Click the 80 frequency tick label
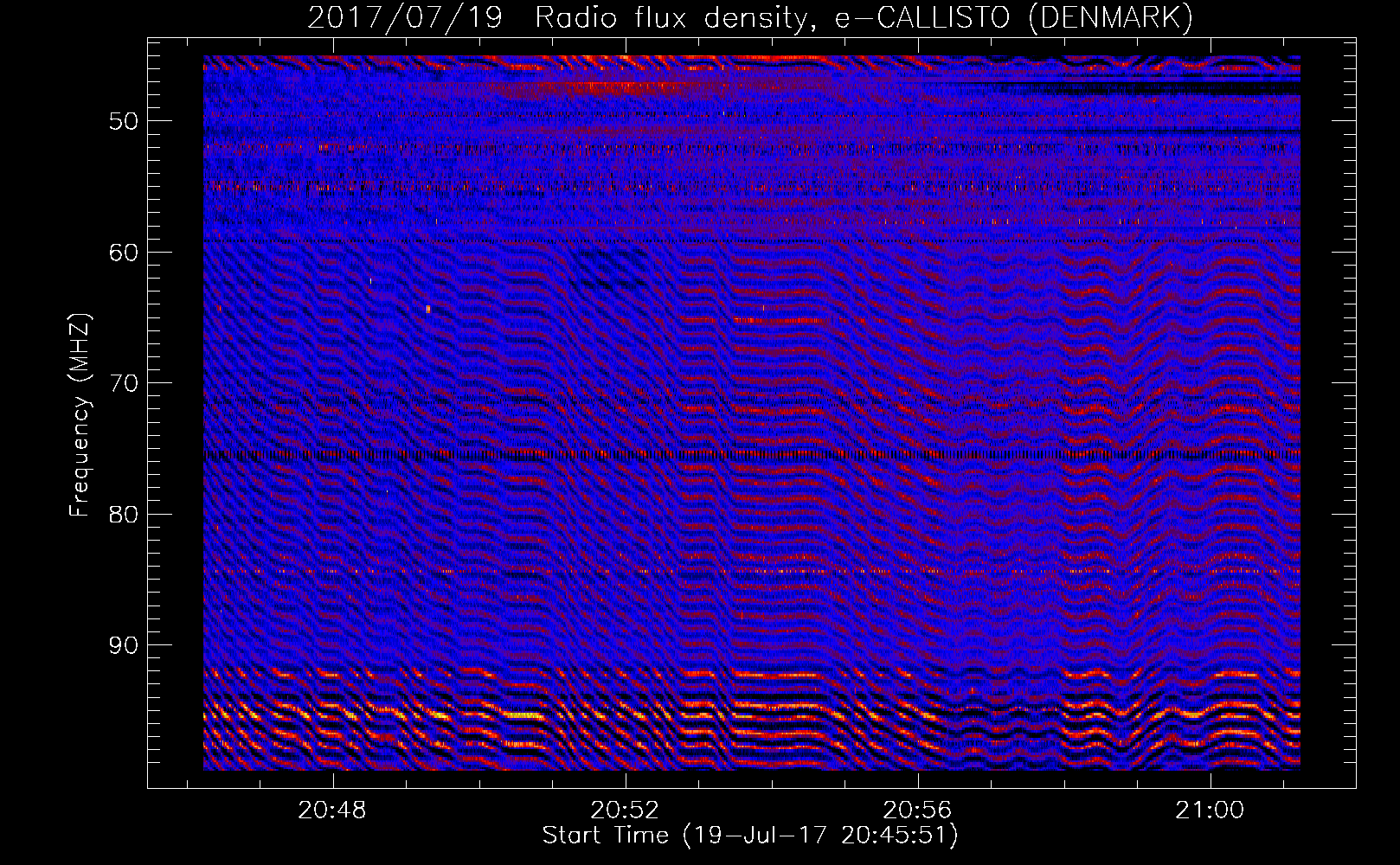 123,515
